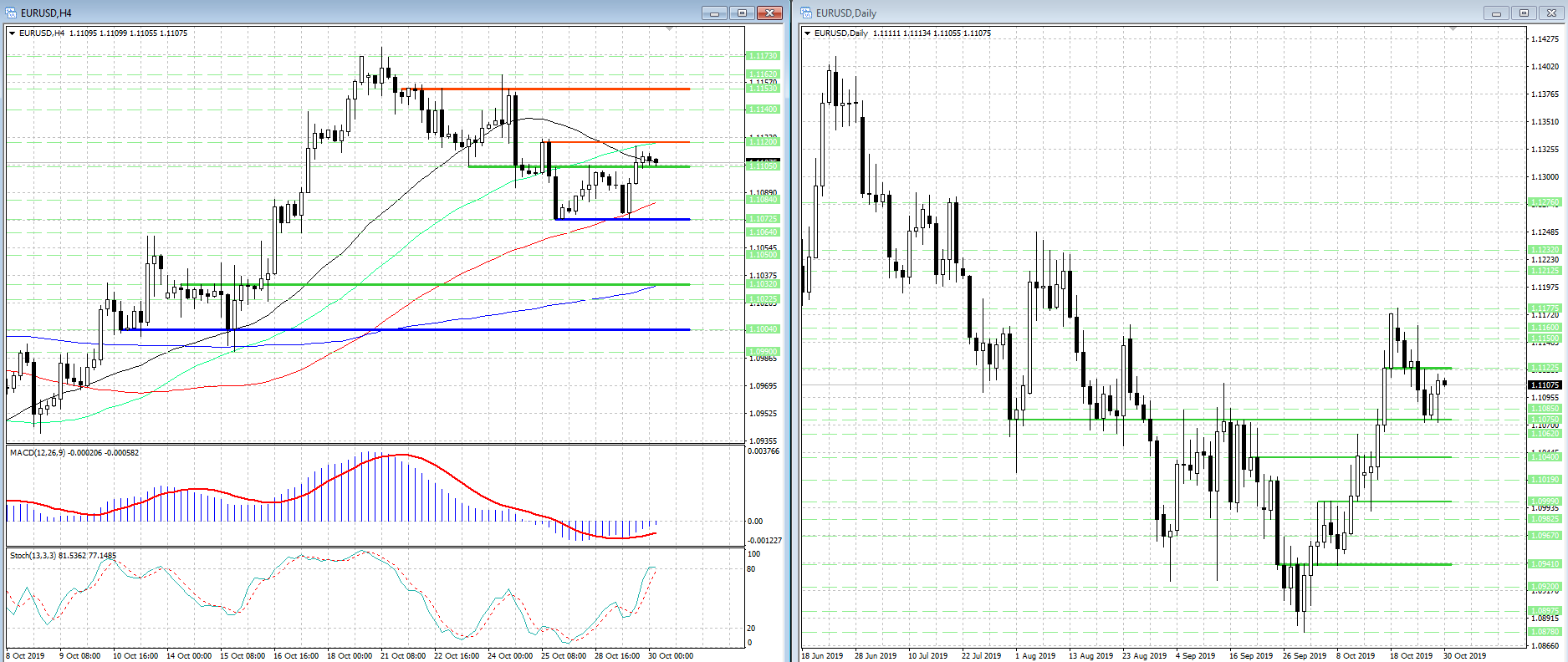Expand the one-click trading arrow on the Daily chart

click(807, 33)
